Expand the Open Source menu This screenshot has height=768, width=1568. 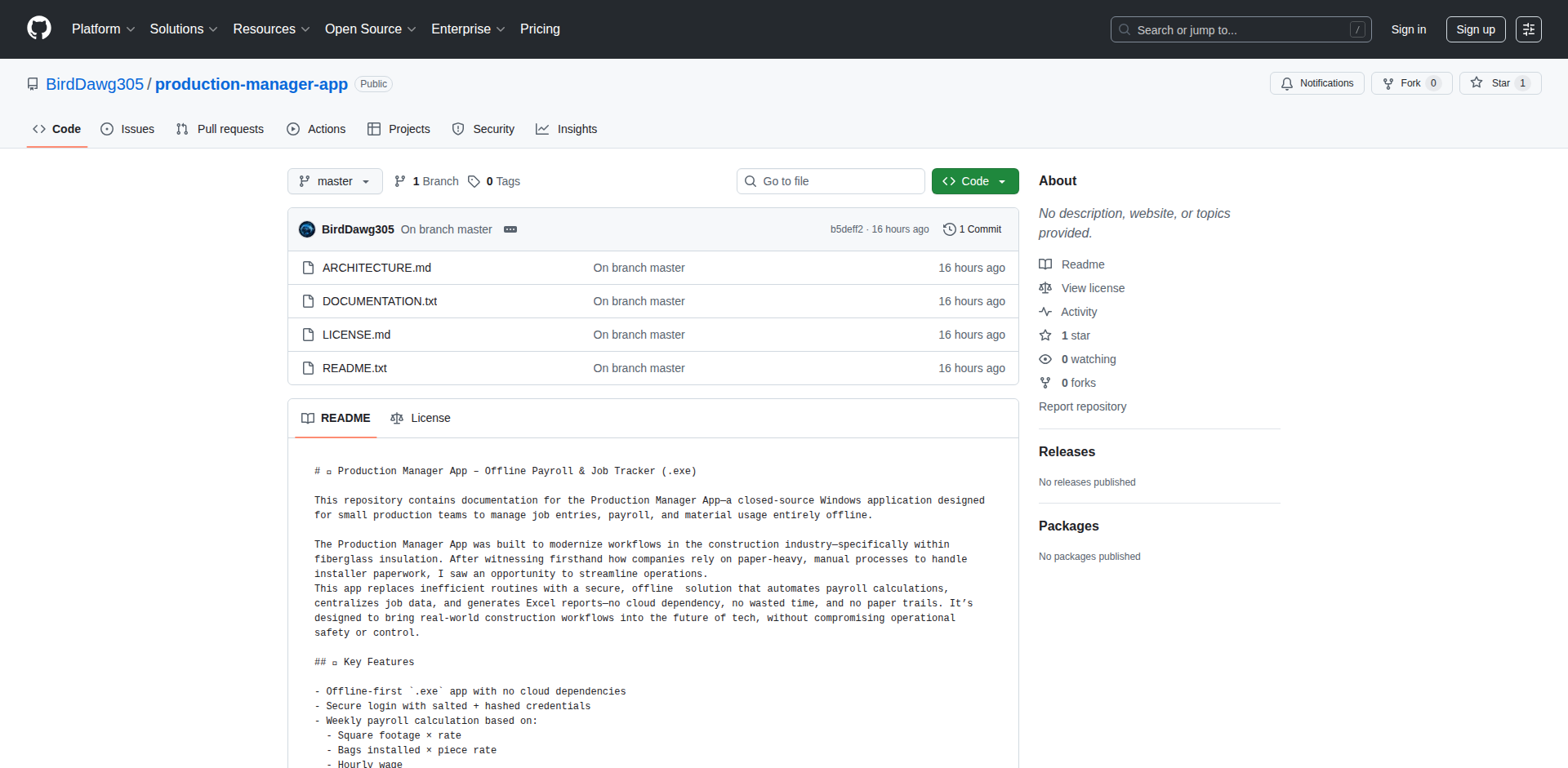[x=370, y=29]
